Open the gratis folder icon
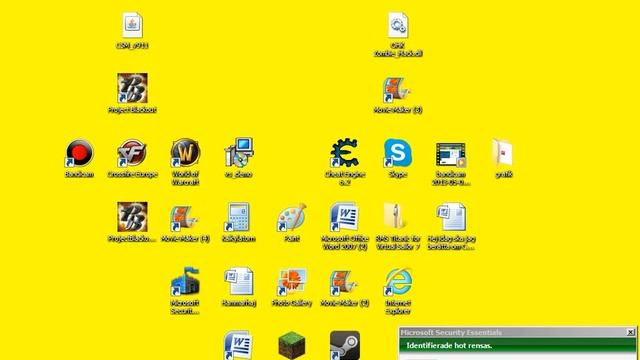Image resolution: width=640 pixels, height=360 pixels. click(x=503, y=153)
